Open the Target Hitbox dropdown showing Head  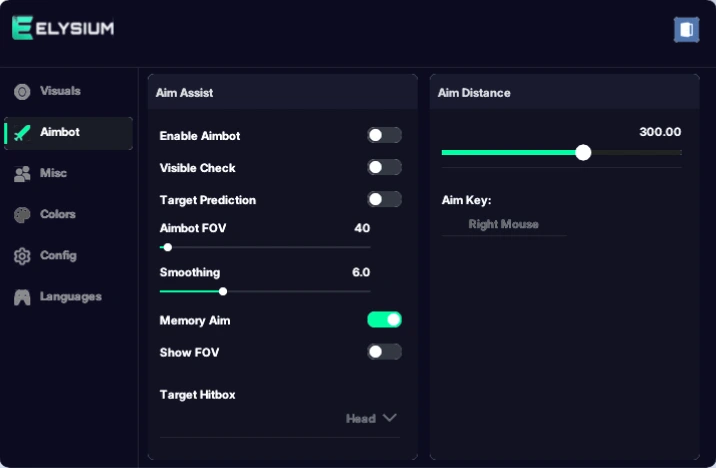tap(279, 419)
